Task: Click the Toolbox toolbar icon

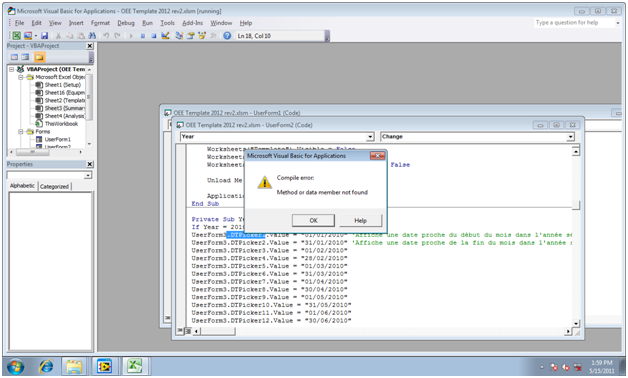Action: coord(213,36)
